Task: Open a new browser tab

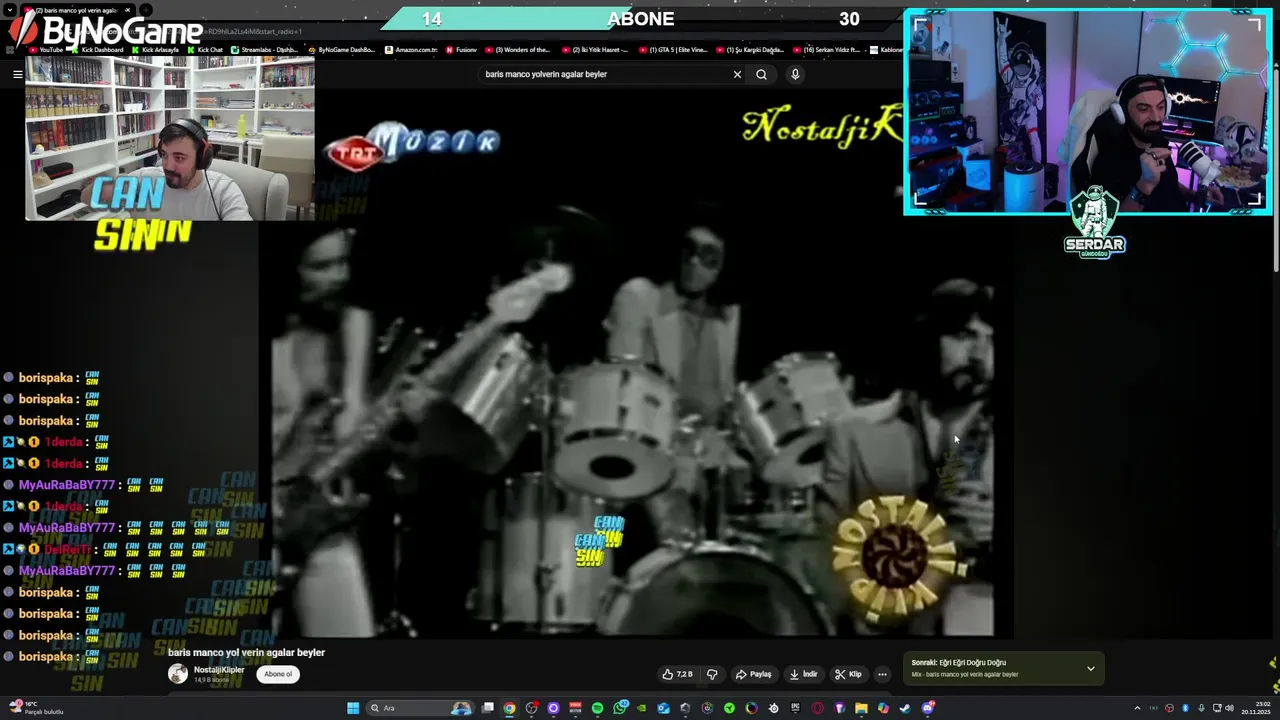Action: click(x=145, y=10)
